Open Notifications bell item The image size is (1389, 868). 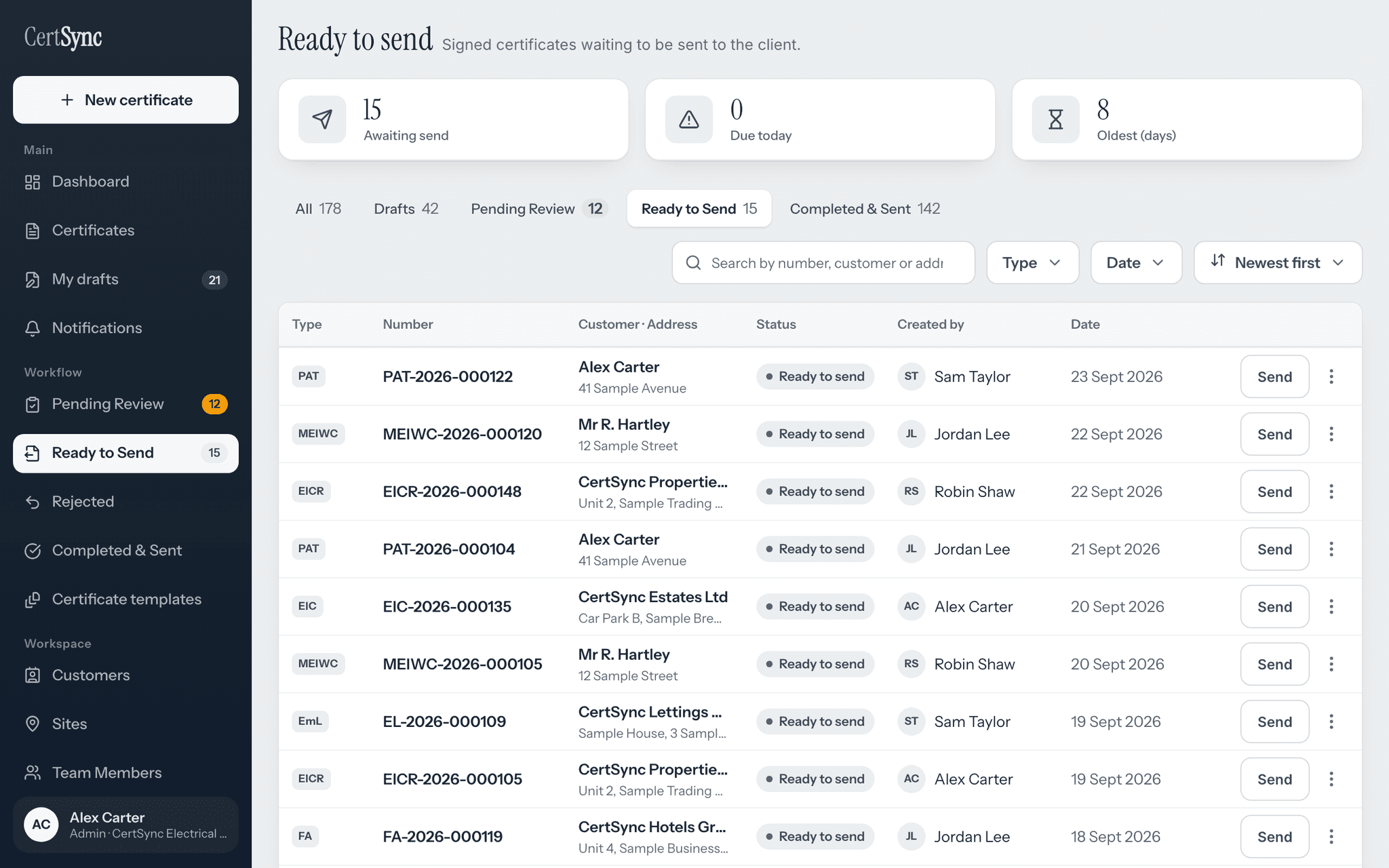tap(125, 328)
